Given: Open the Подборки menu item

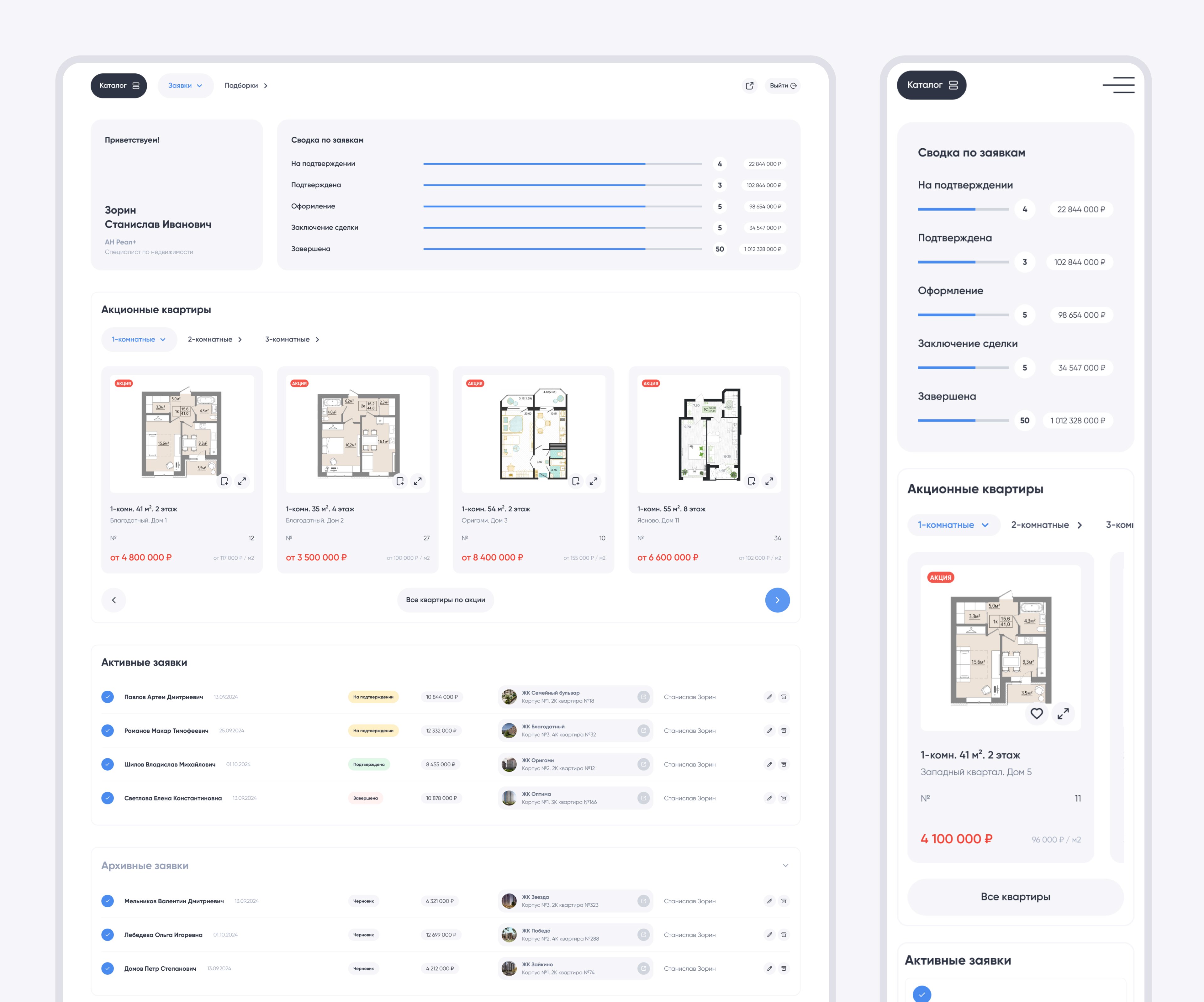Looking at the screenshot, I should 246,85.
